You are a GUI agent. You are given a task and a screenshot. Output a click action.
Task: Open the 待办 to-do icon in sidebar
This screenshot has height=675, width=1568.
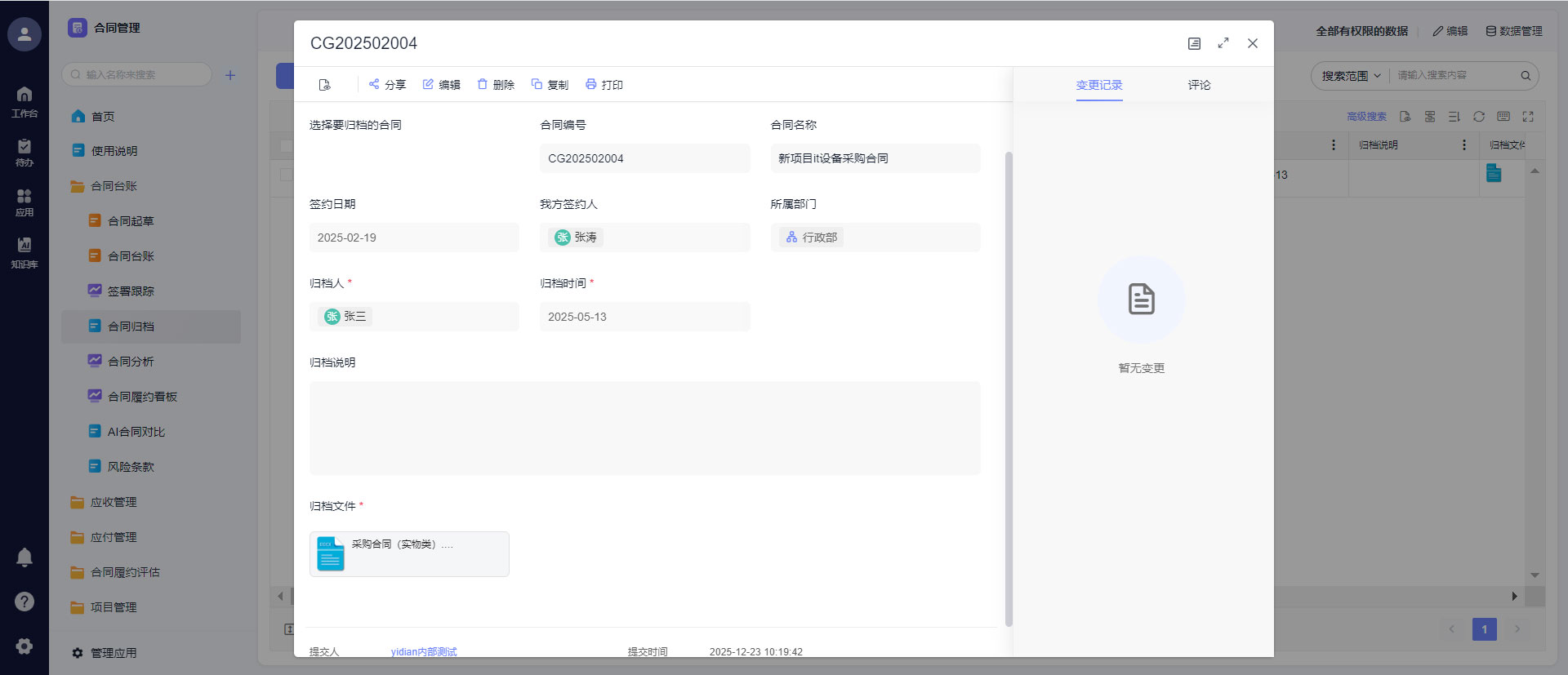(x=24, y=151)
